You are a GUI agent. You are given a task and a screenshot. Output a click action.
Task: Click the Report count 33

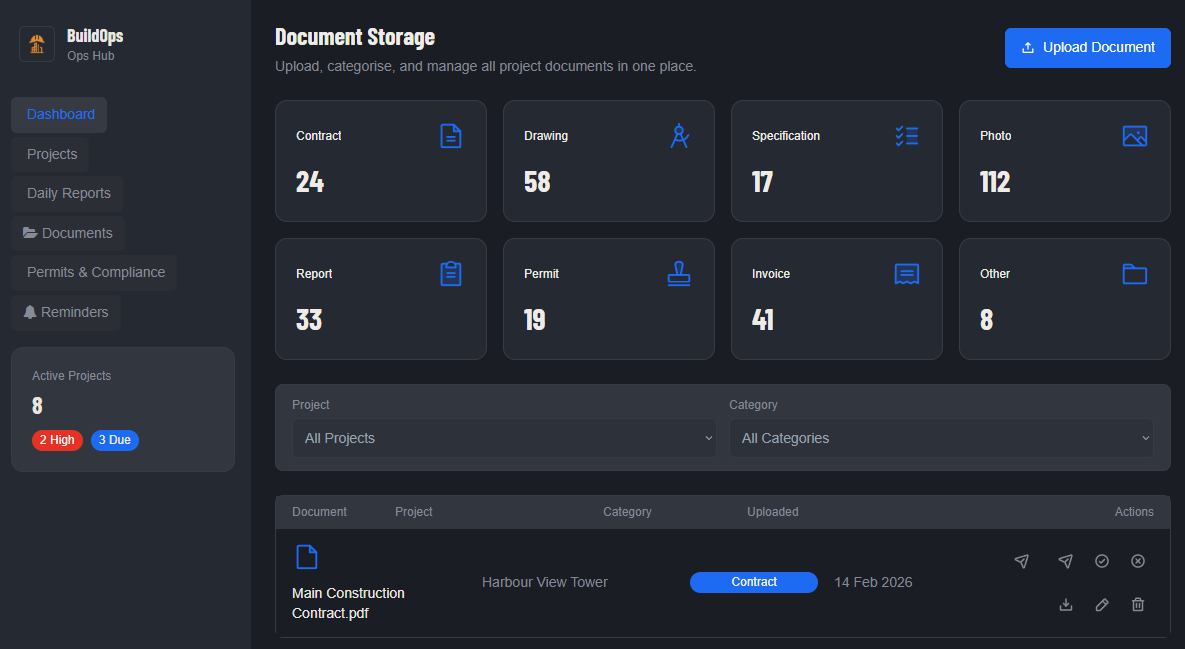(309, 320)
